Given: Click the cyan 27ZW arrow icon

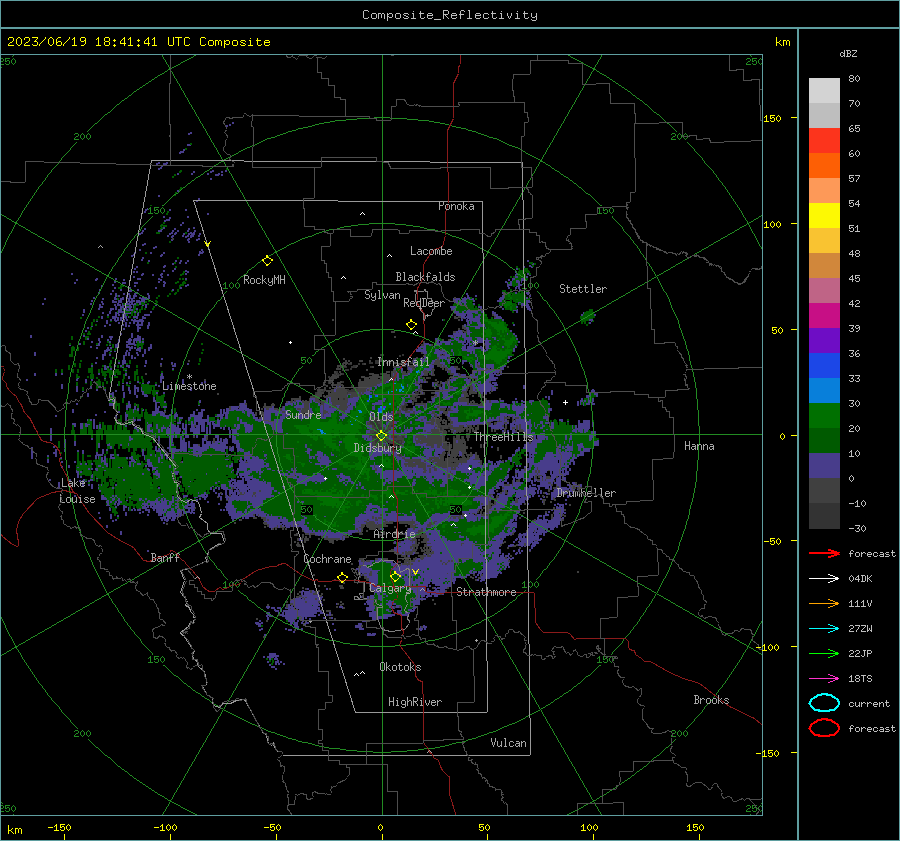Looking at the screenshot, I should click(x=824, y=629).
